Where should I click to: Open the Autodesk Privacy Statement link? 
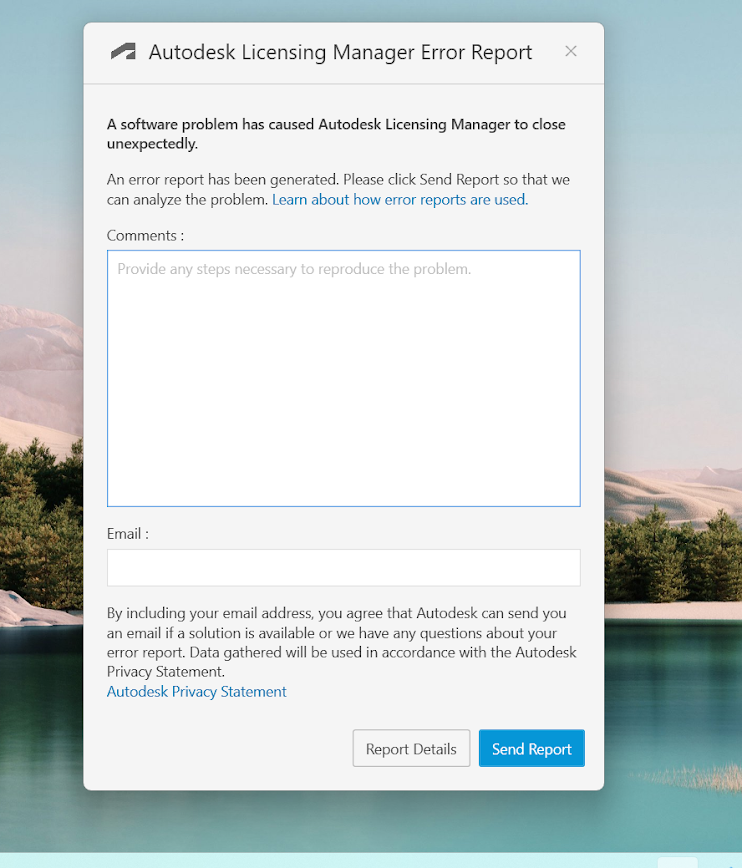pos(197,692)
